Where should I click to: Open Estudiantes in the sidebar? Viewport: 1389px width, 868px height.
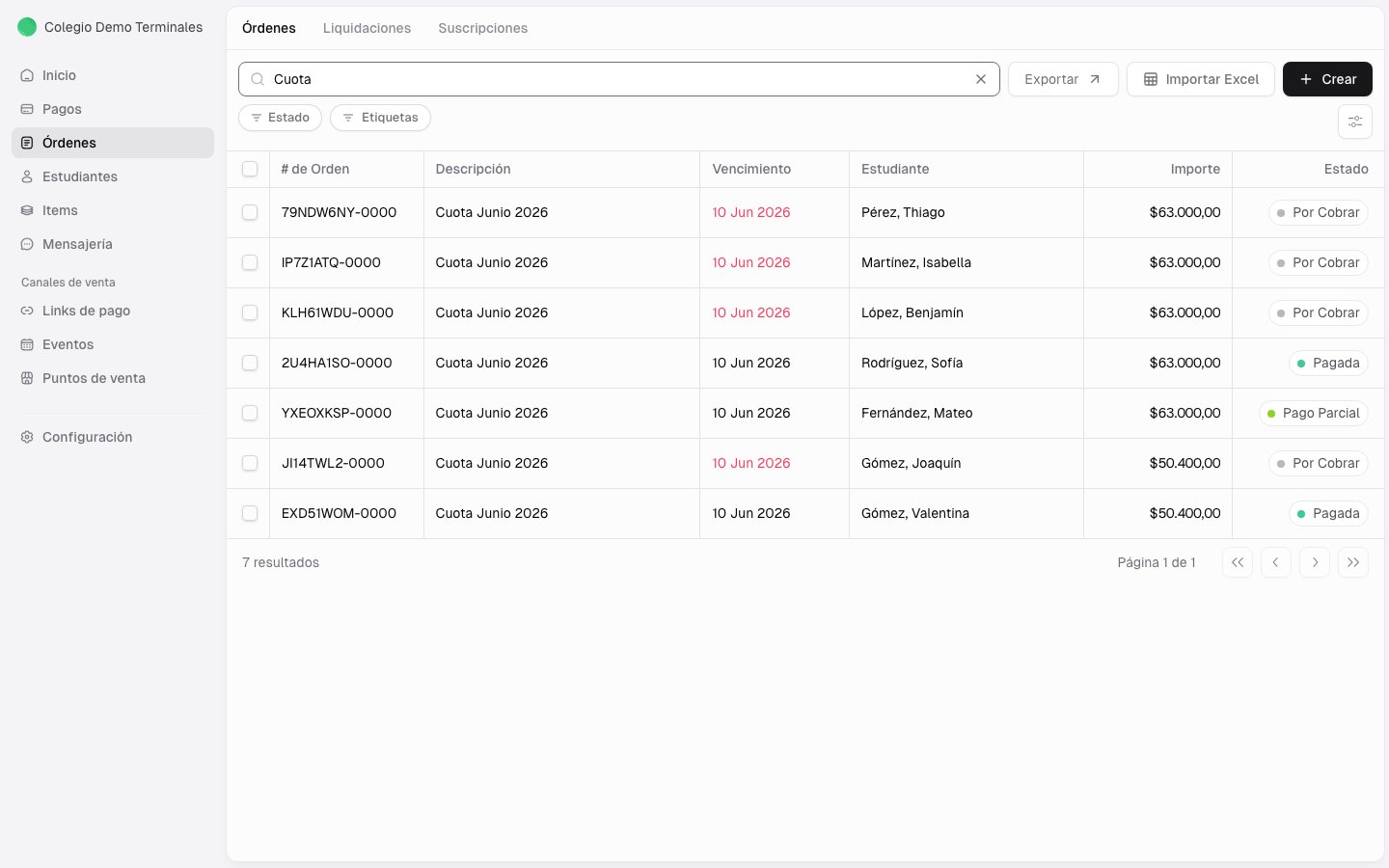point(113,176)
